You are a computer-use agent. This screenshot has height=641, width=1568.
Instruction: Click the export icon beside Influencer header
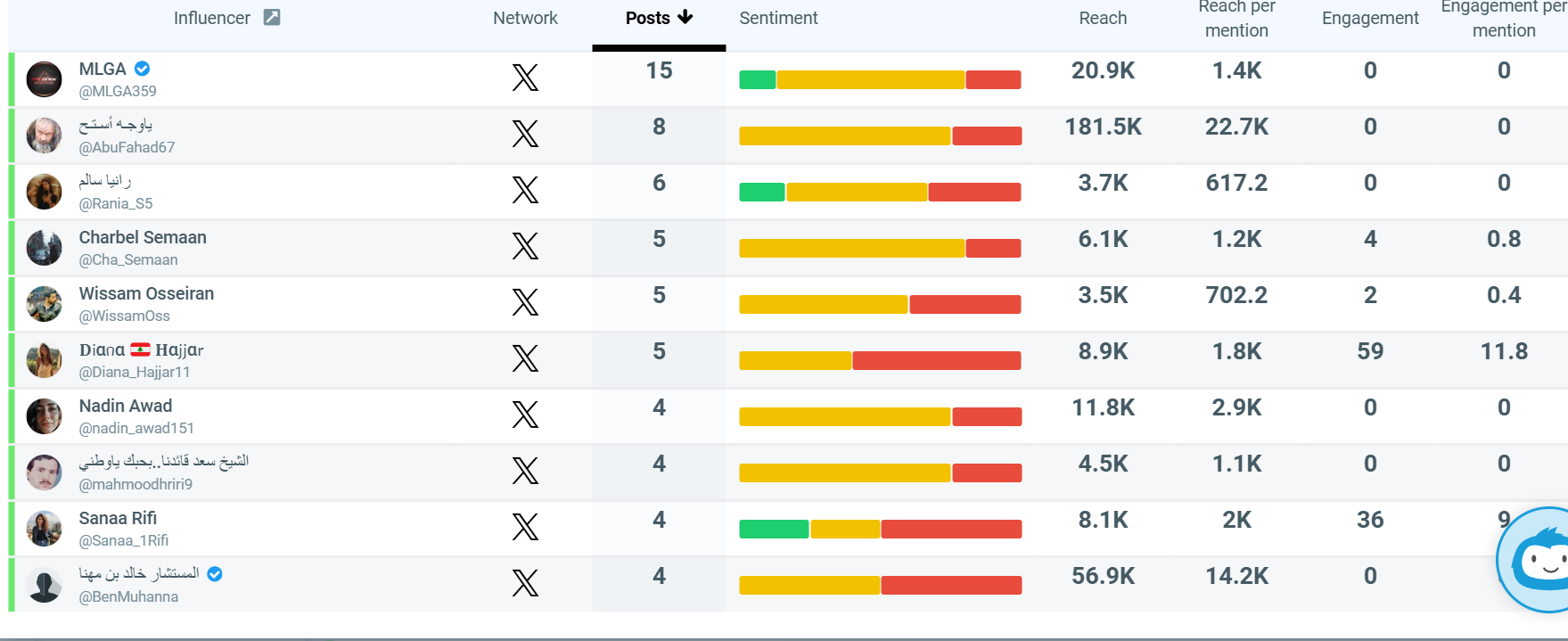272,17
